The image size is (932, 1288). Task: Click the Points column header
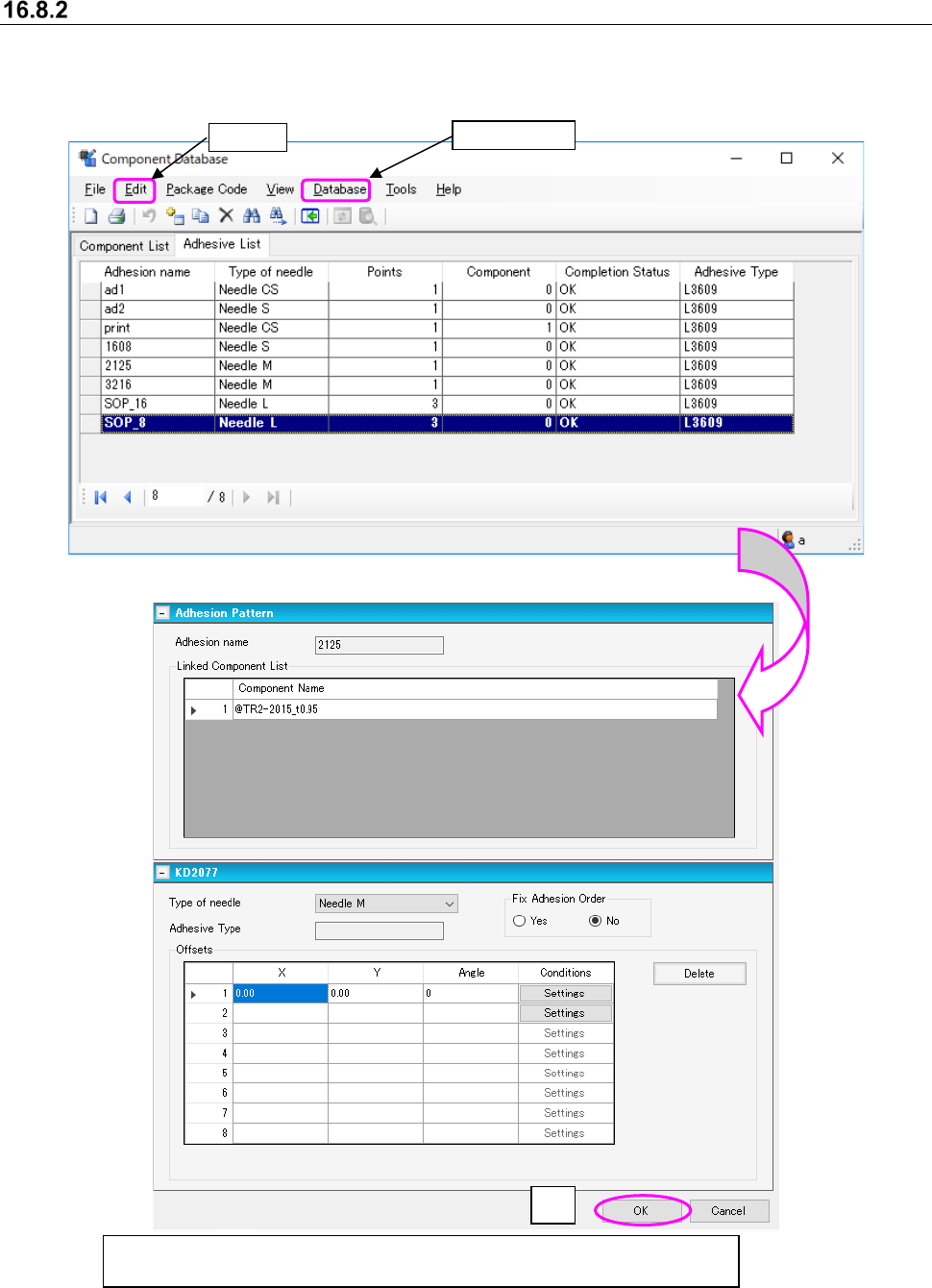tap(384, 272)
